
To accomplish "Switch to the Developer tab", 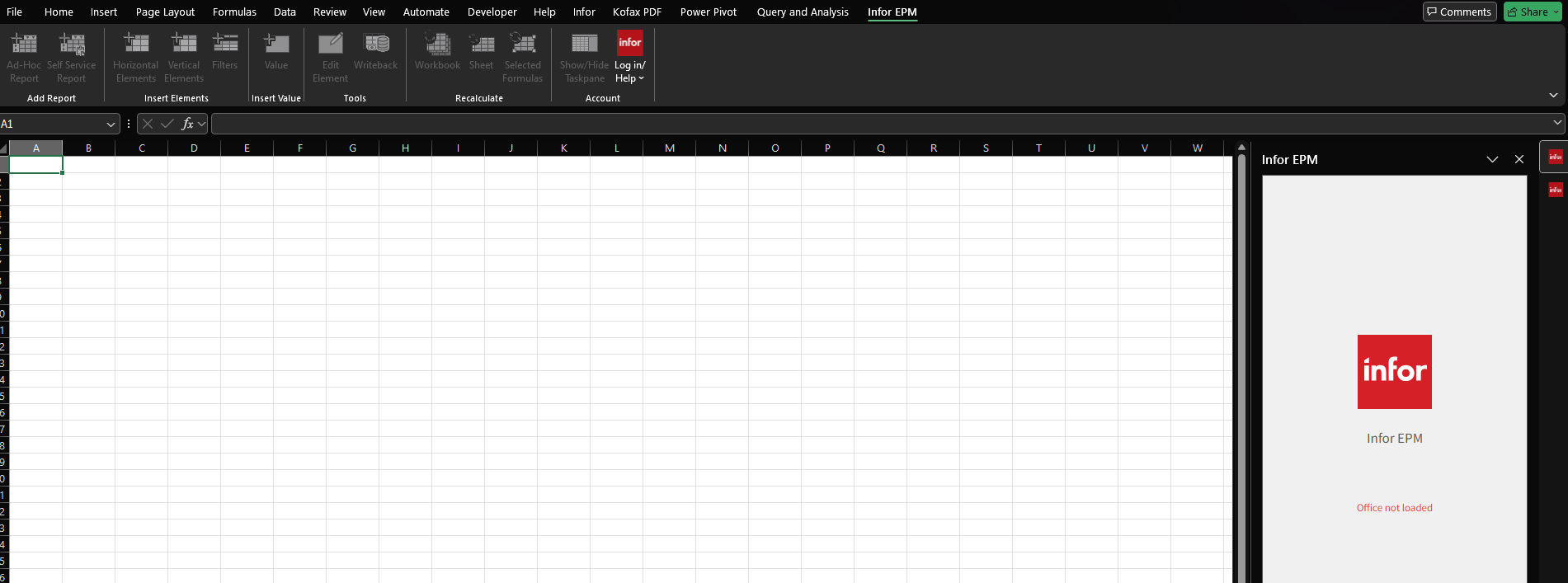I will tap(492, 12).
